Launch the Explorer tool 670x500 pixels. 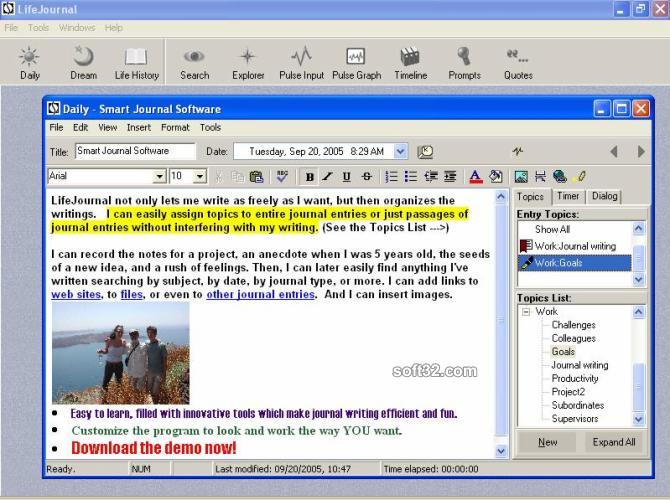tap(248, 63)
